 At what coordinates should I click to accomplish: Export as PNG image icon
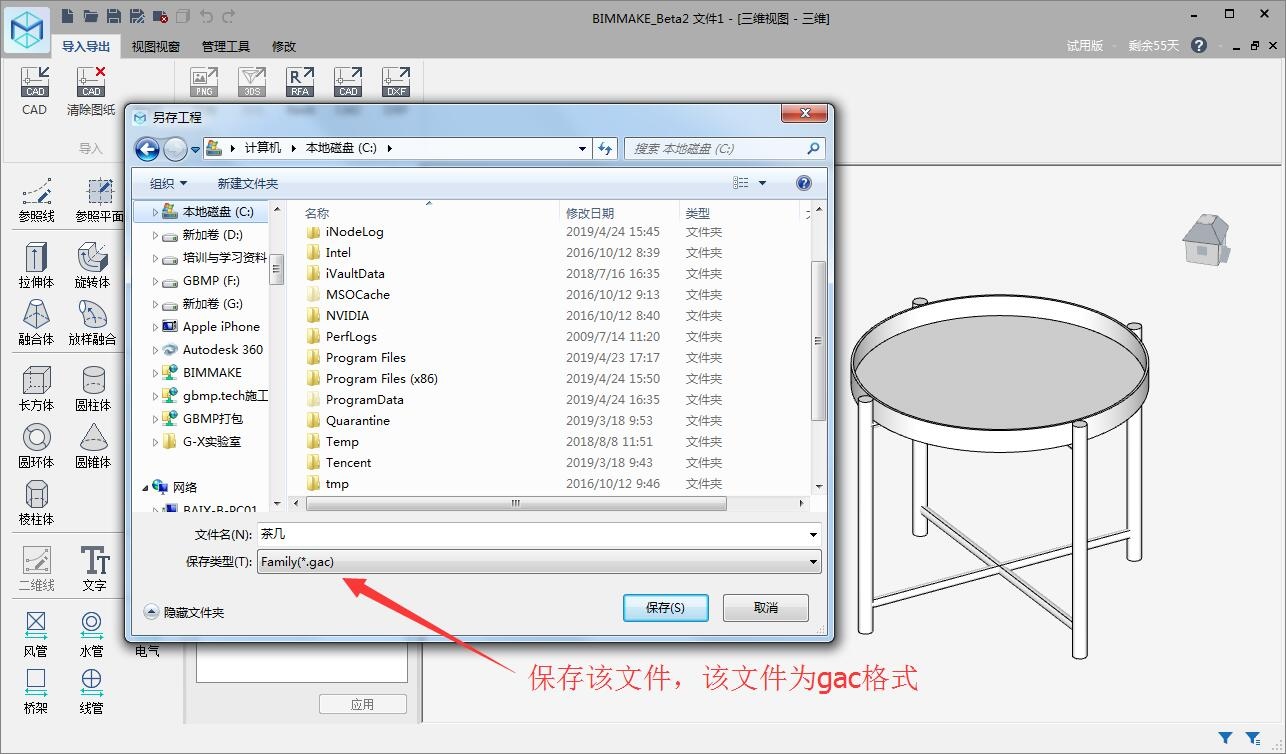(x=204, y=82)
